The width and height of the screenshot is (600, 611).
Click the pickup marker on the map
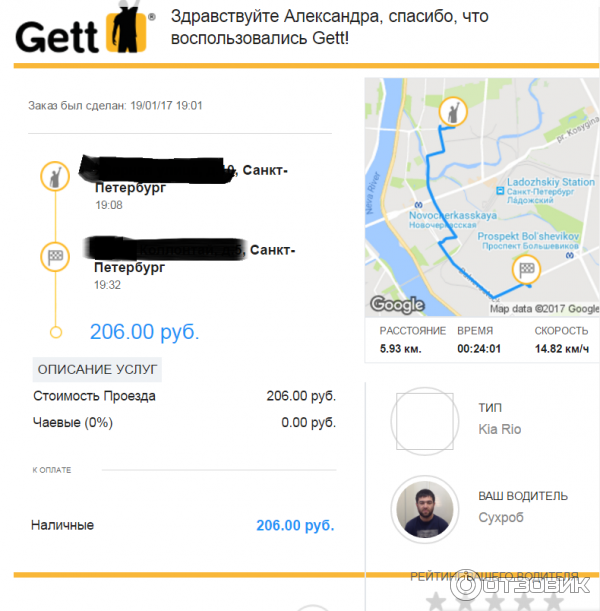tap(453, 111)
